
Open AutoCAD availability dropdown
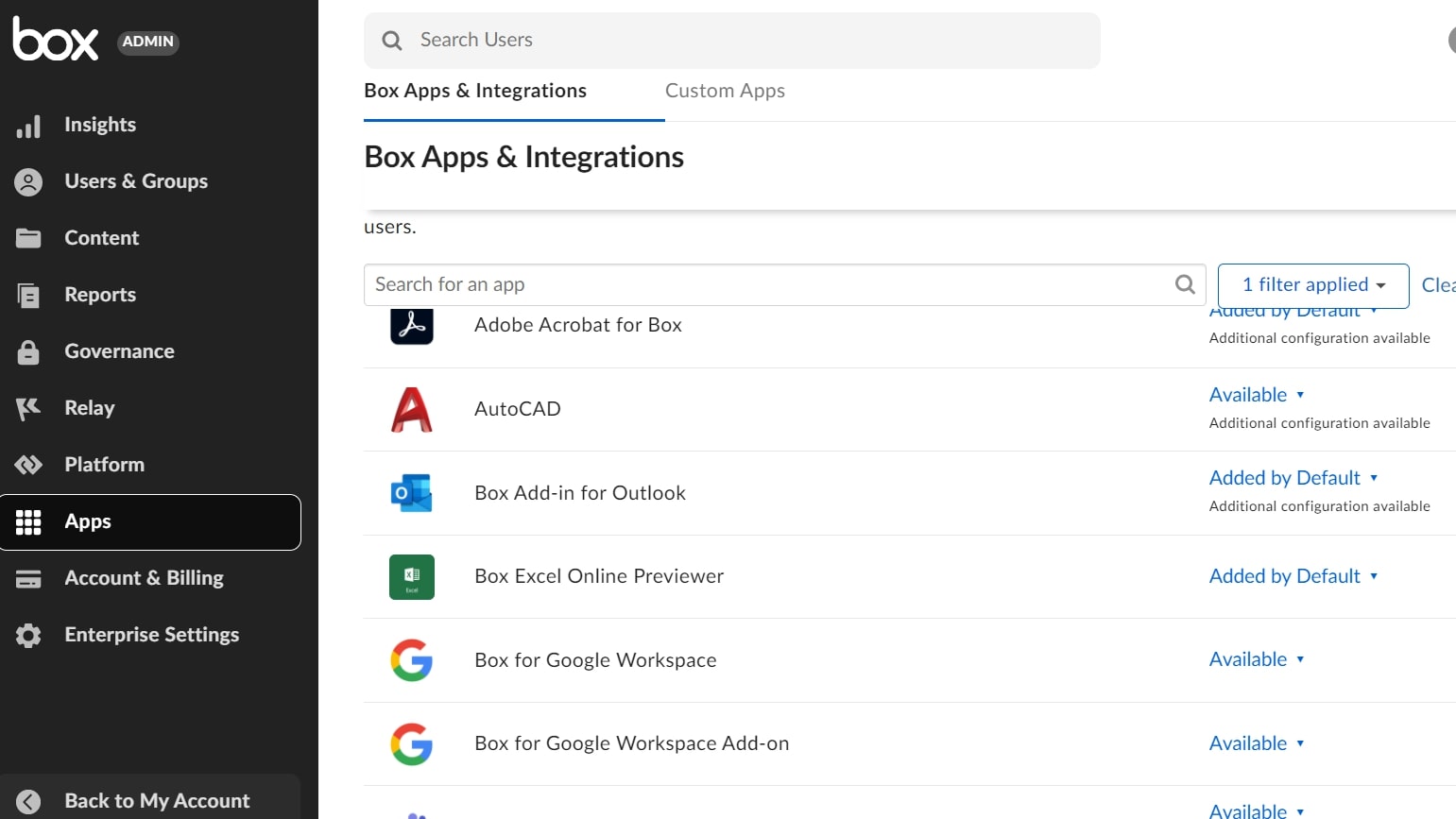click(x=1257, y=395)
